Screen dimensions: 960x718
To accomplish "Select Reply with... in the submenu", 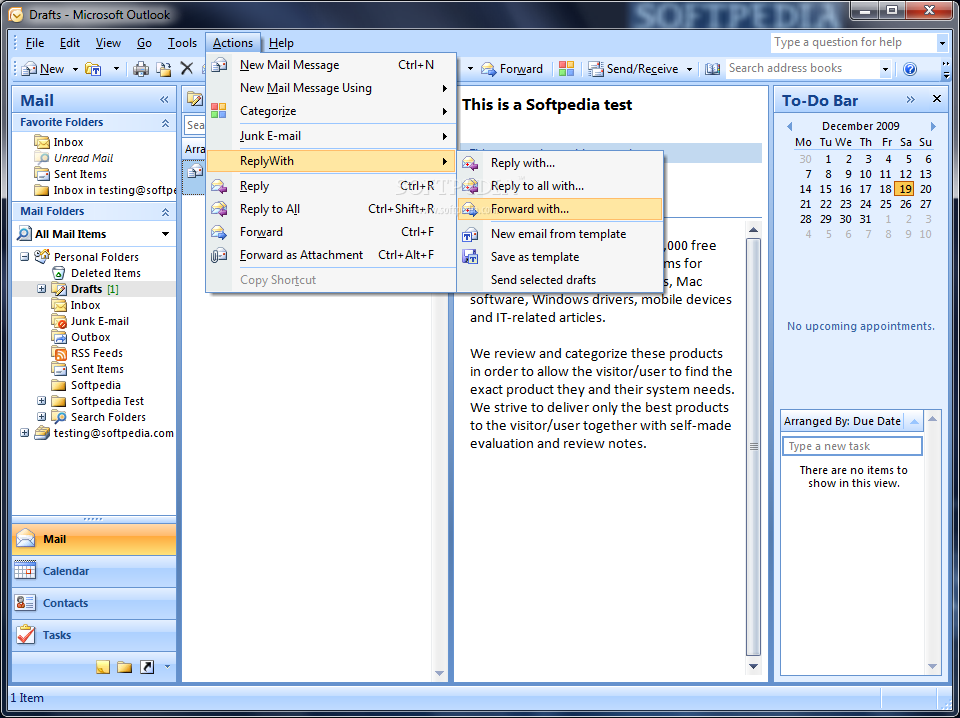I will click(560, 163).
